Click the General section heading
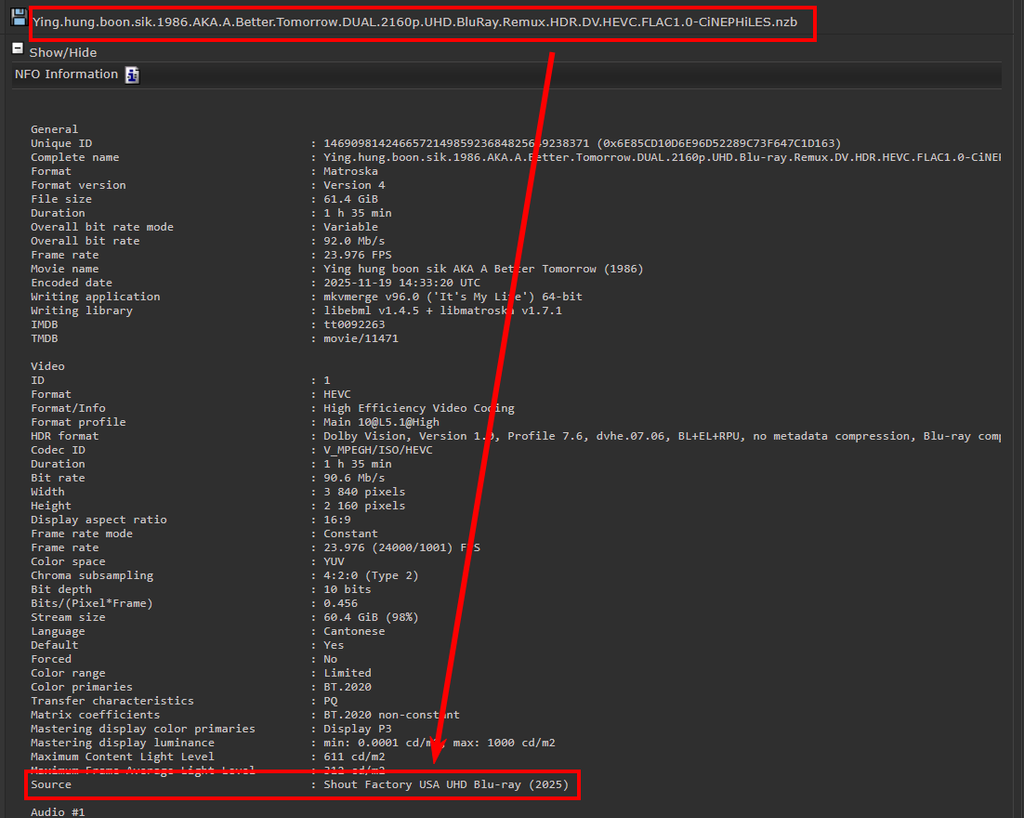This screenshot has height=818, width=1024. click(54, 129)
